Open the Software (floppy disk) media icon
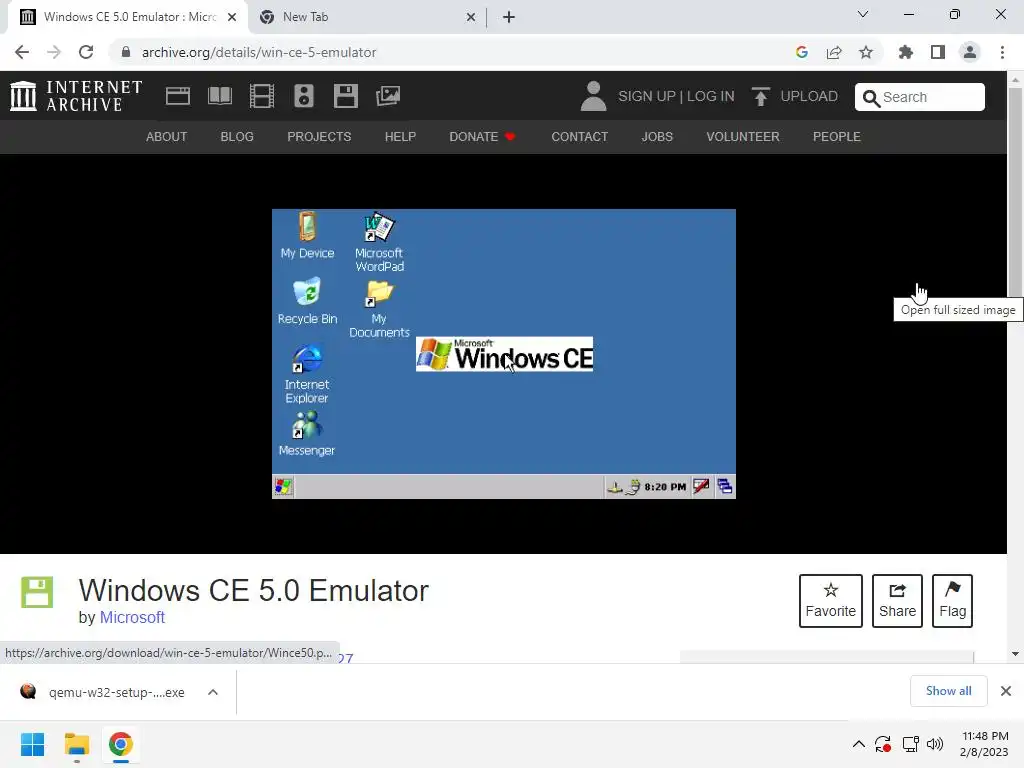Viewport: 1024px width, 768px height. (x=345, y=96)
